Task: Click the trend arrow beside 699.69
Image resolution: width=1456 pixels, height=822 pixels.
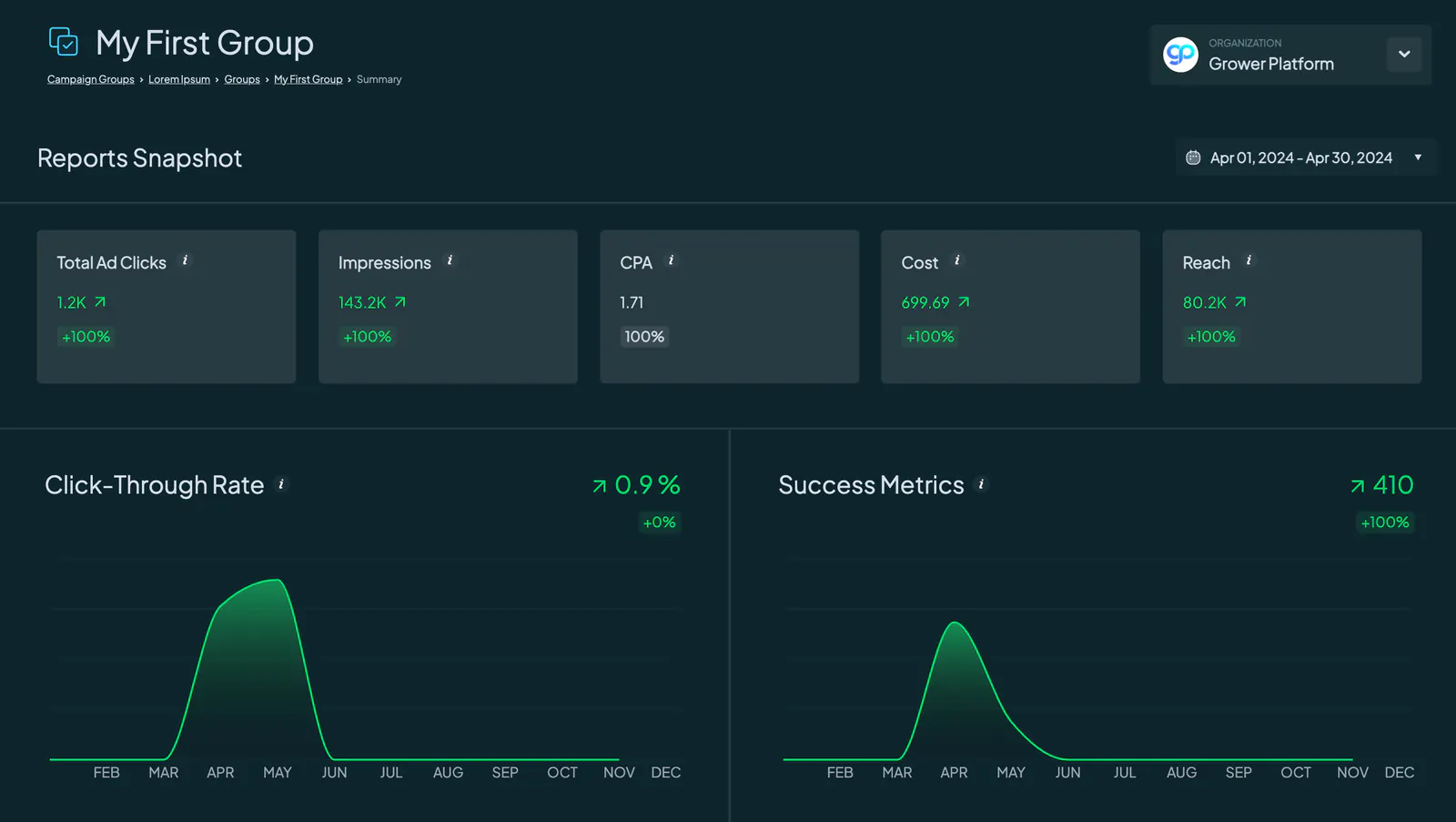Action: [x=964, y=301]
